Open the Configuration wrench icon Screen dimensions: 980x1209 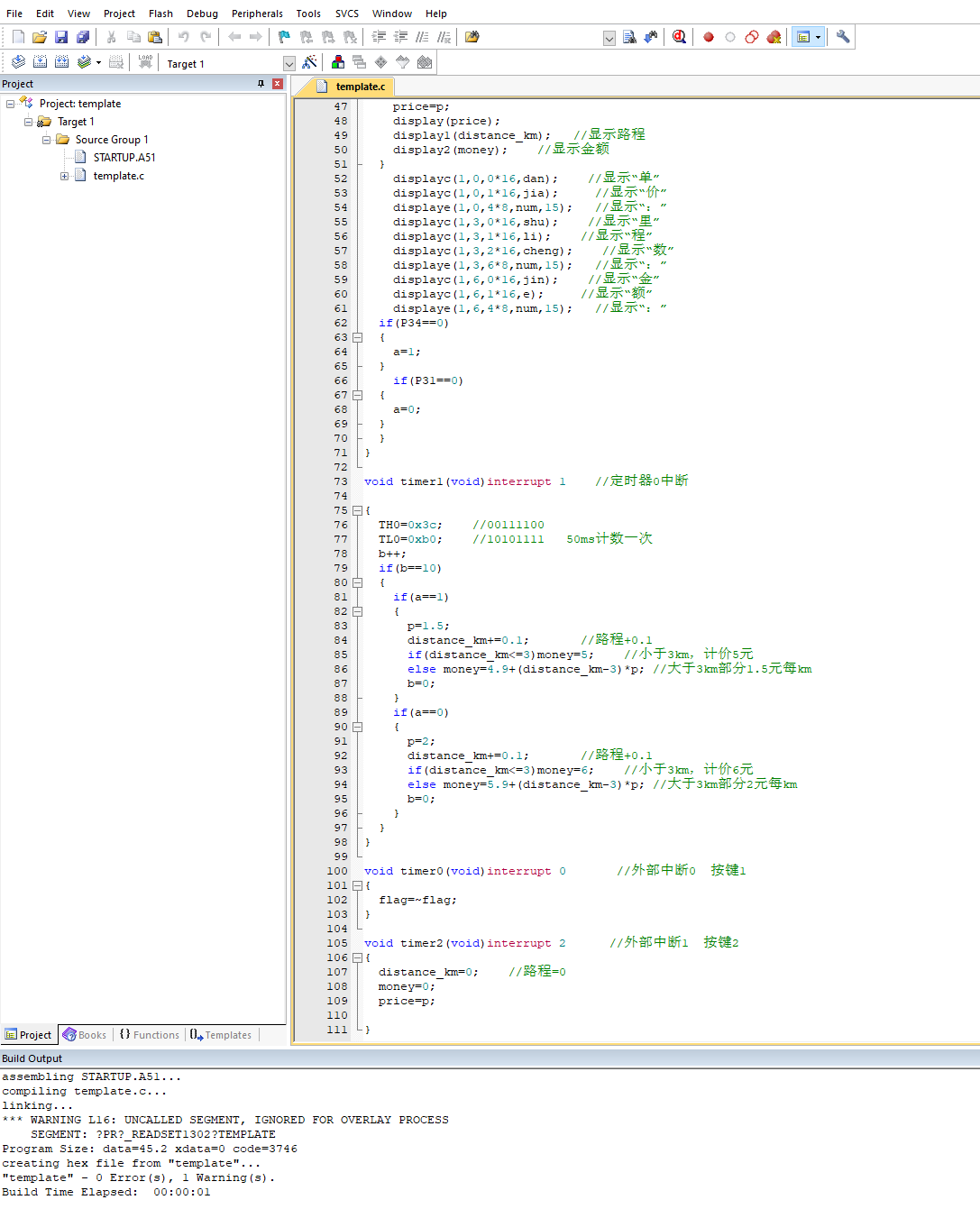coord(843,37)
